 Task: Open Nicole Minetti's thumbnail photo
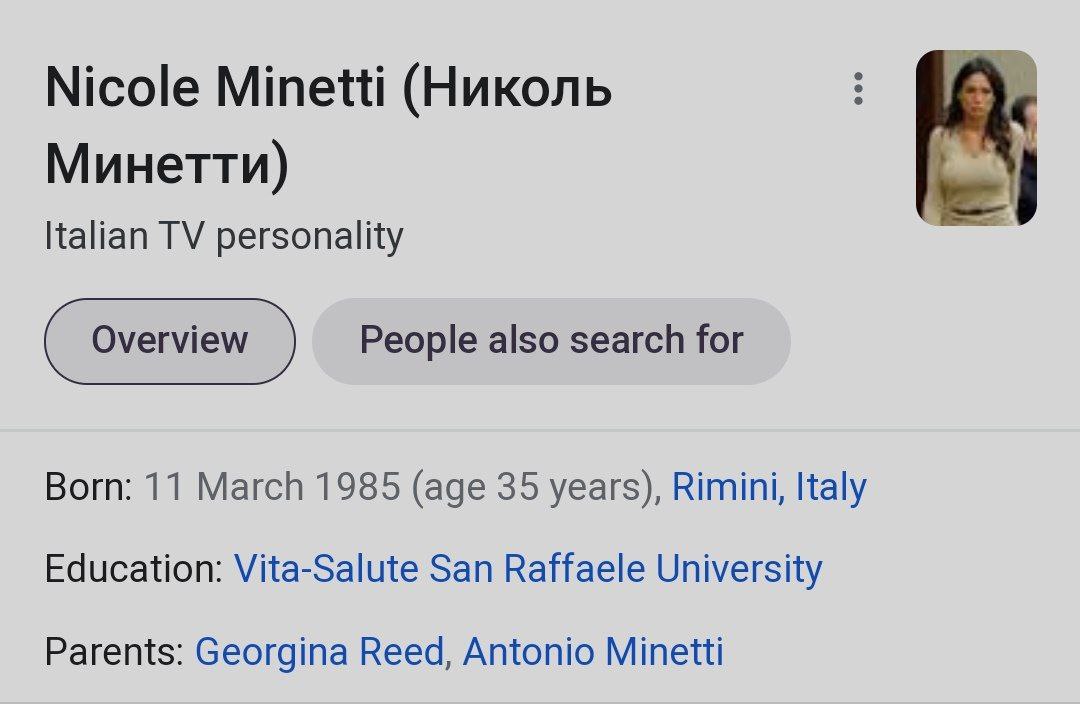[976, 137]
